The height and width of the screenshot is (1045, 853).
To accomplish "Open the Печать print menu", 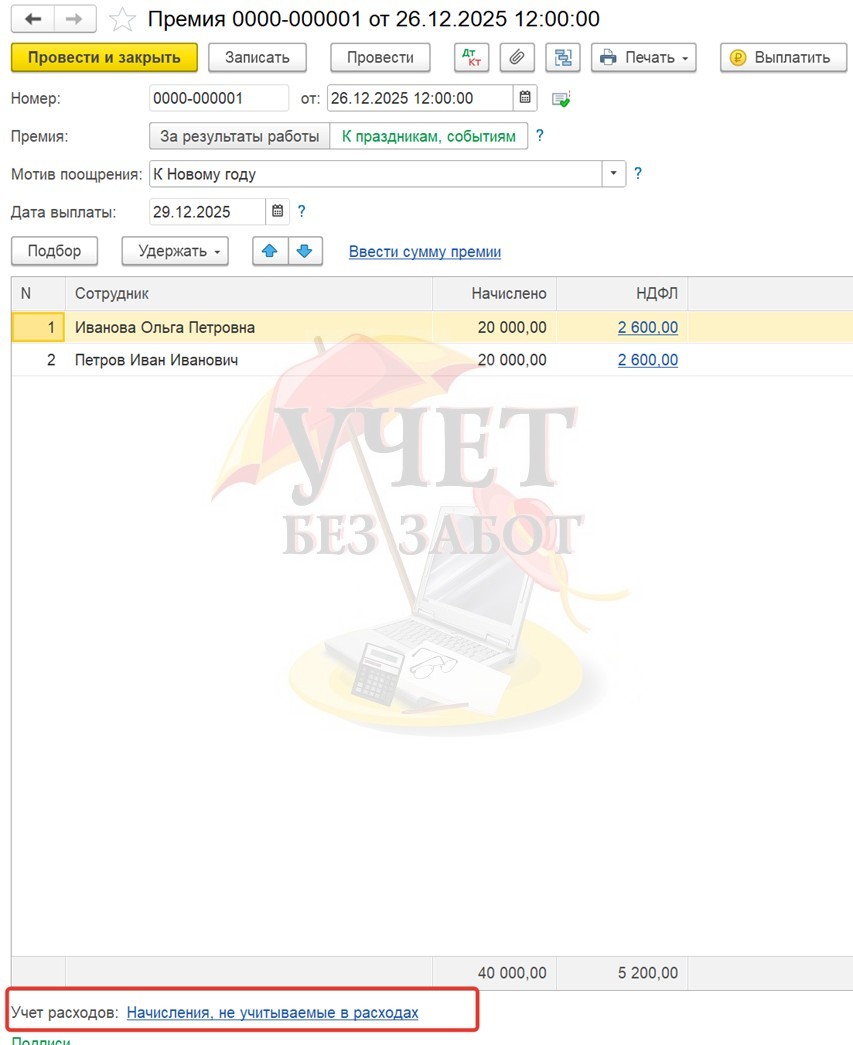I will 644,58.
